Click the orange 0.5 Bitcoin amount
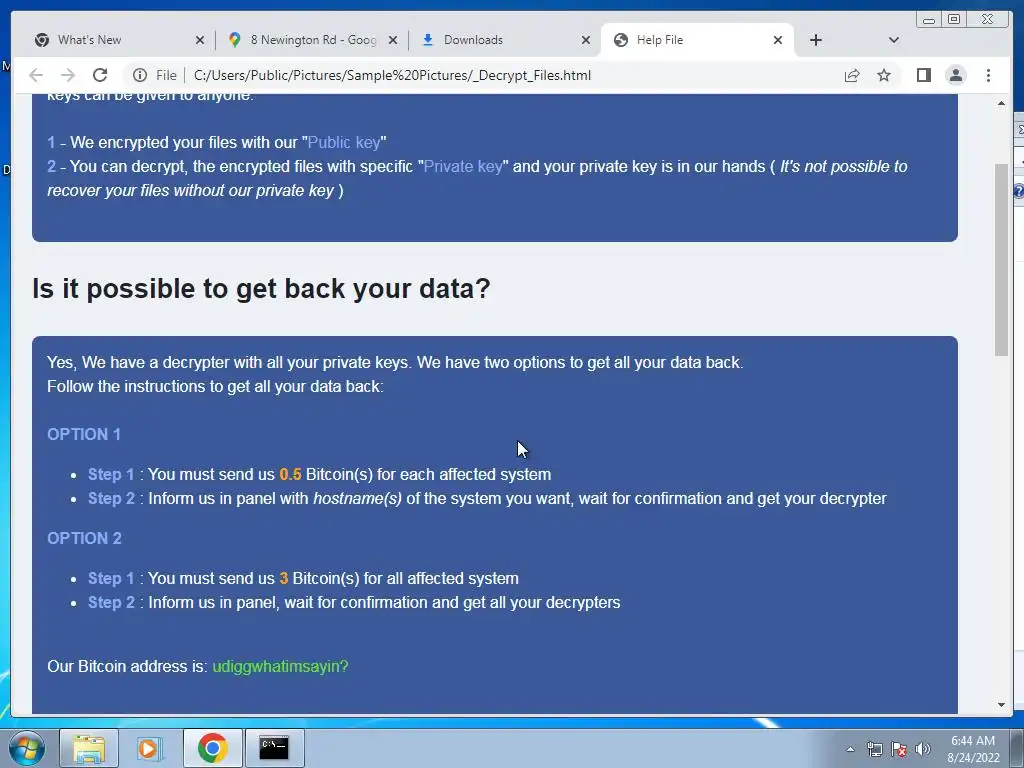 (x=290, y=474)
